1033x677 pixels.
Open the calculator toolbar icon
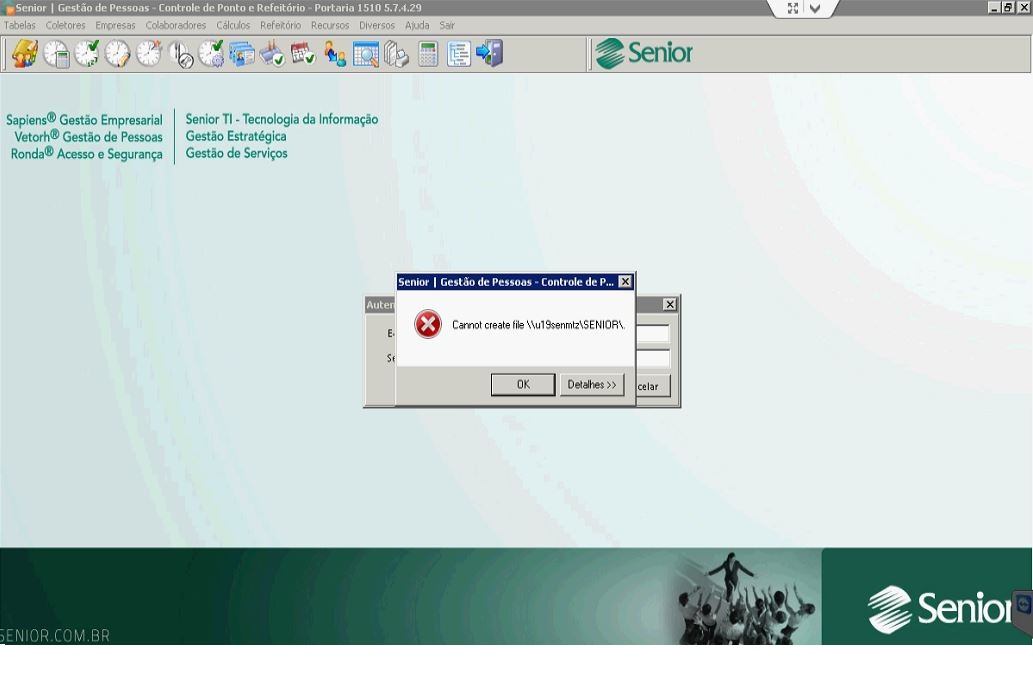428,54
